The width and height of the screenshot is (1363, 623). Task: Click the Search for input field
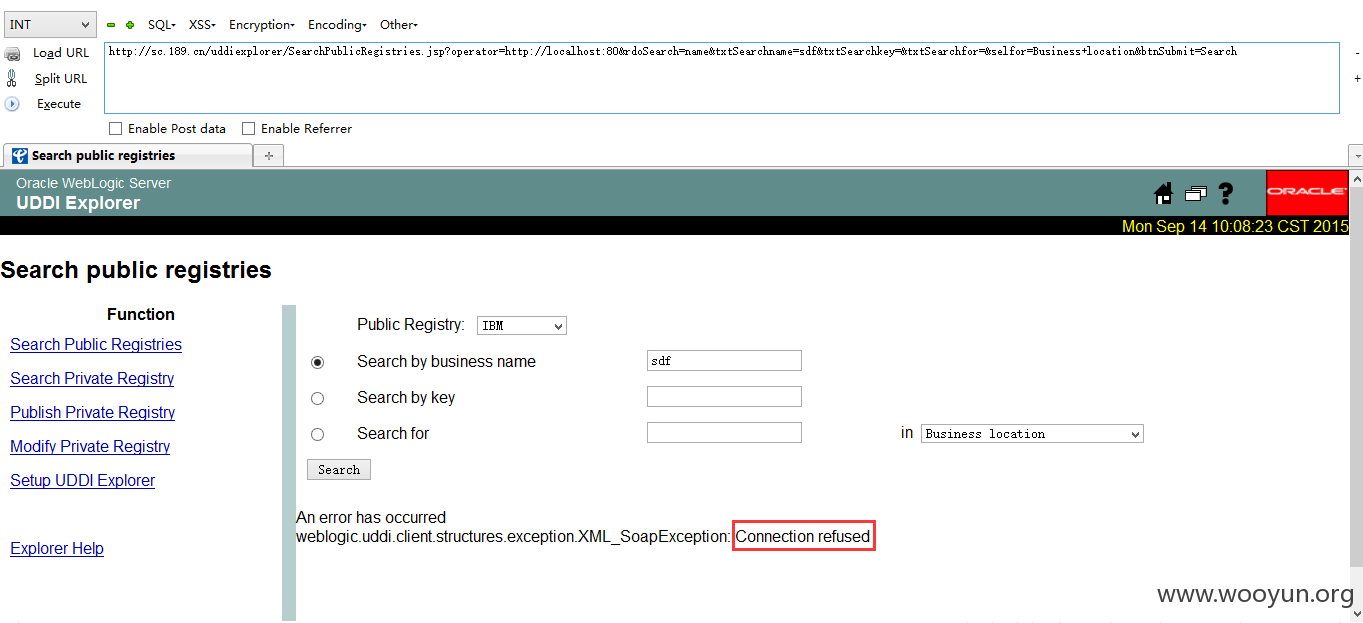tap(724, 433)
